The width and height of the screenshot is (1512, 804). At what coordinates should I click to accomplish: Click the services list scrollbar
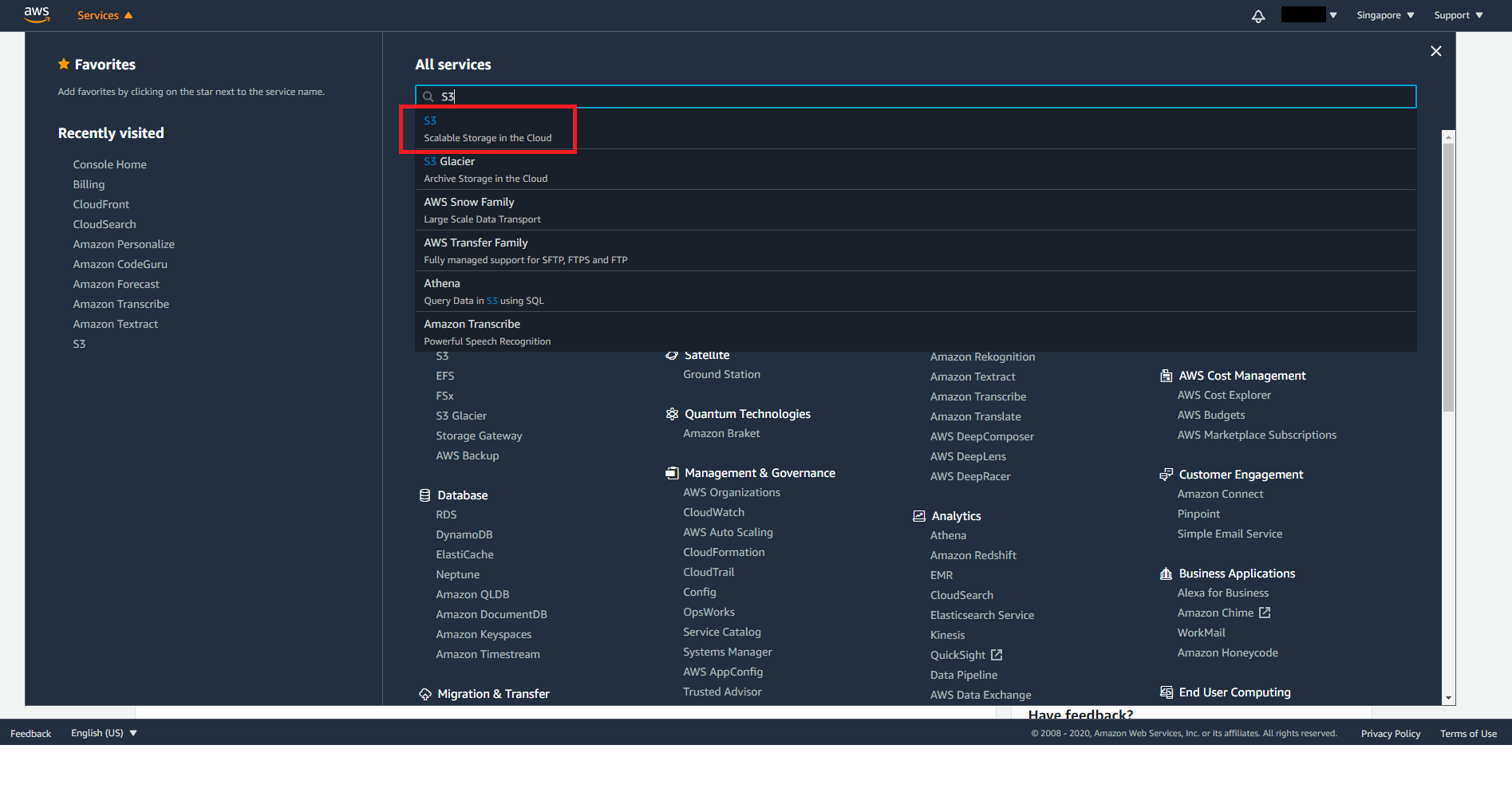point(1448,278)
